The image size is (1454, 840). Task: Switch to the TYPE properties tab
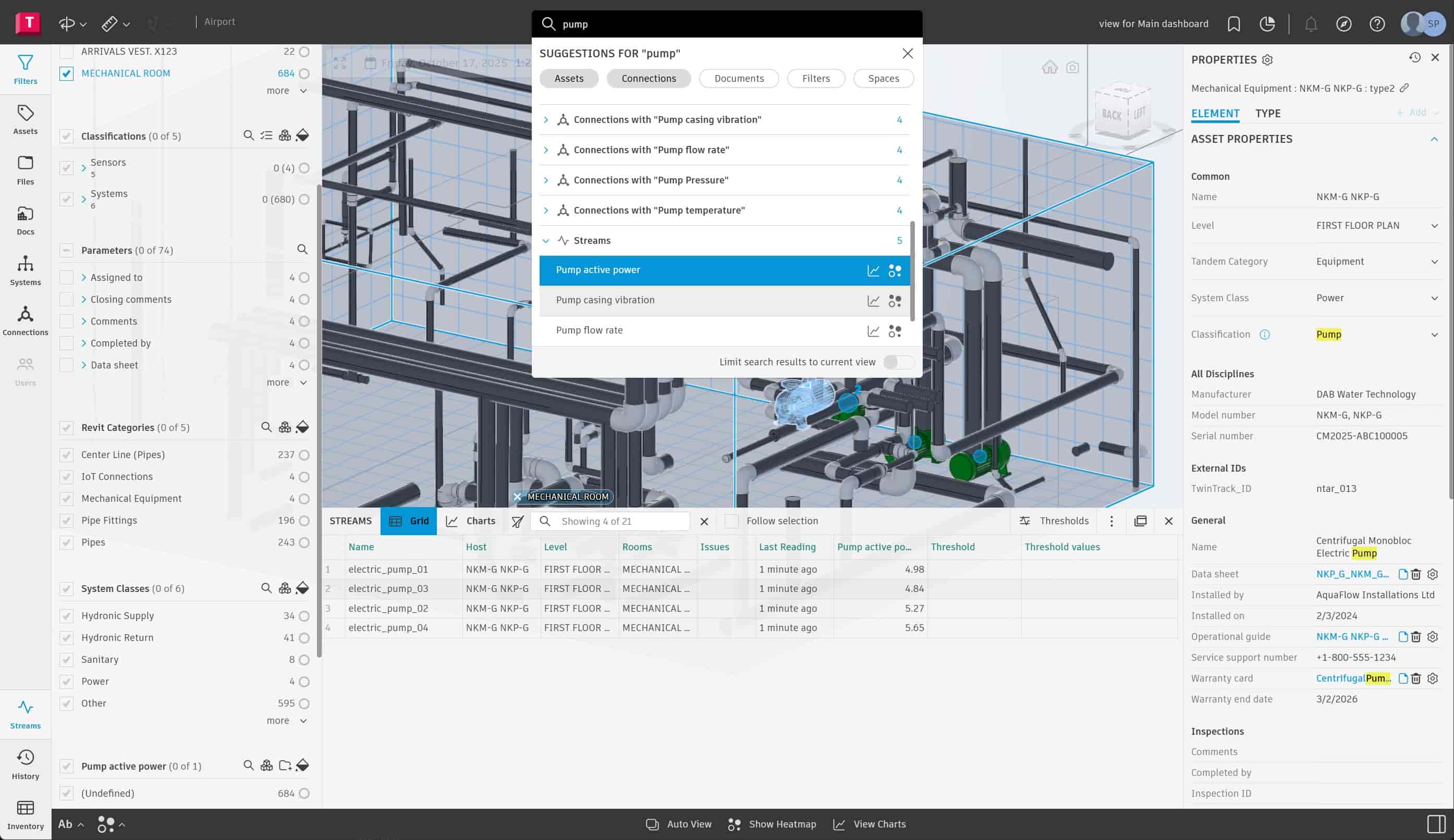click(x=1268, y=114)
